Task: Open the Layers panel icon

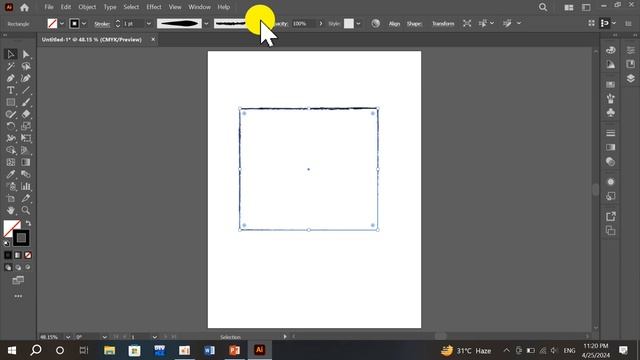Action: (x=631, y=78)
